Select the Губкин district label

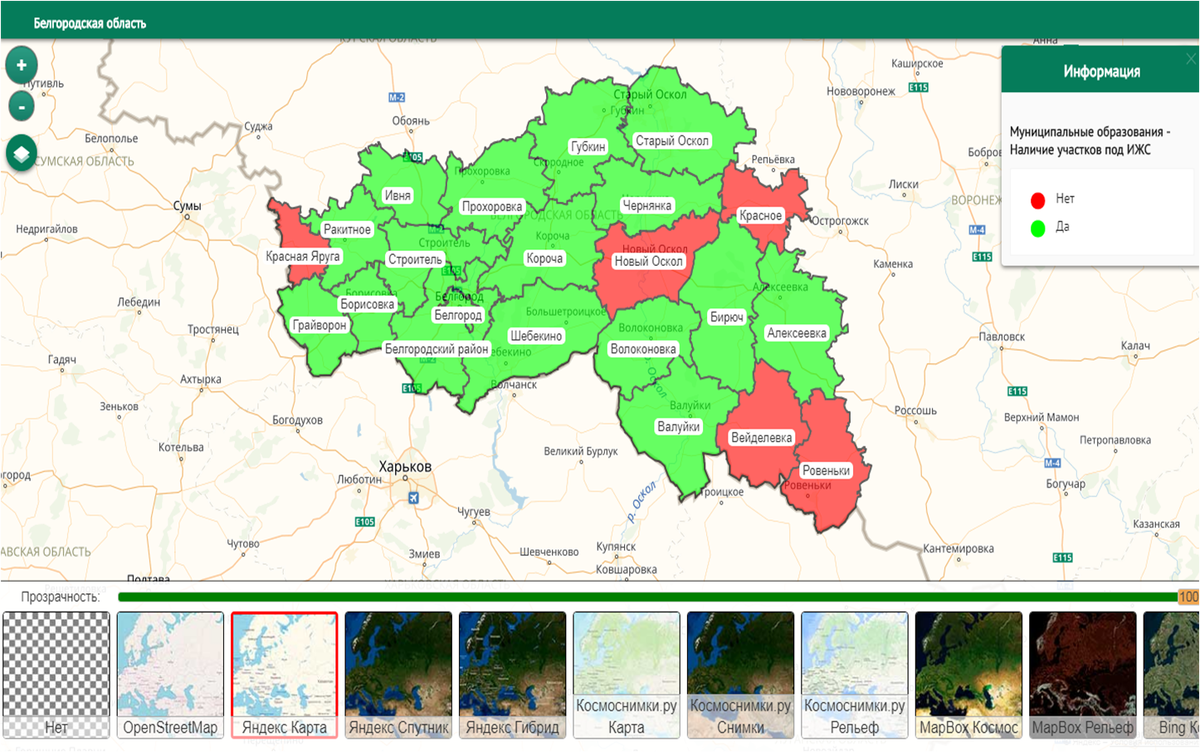pos(588,146)
